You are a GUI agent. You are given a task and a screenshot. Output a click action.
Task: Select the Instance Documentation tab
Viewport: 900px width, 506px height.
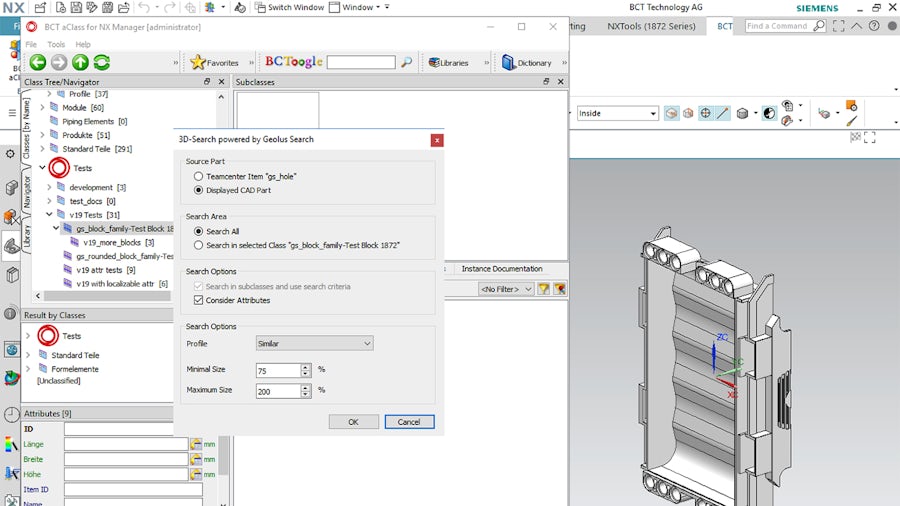tap(502, 268)
